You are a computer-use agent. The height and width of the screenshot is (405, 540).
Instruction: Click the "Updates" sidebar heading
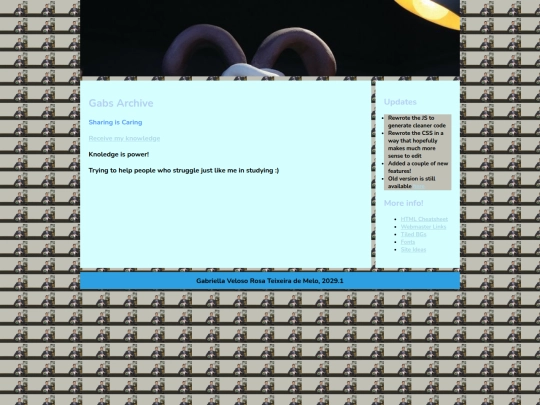(400, 102)
